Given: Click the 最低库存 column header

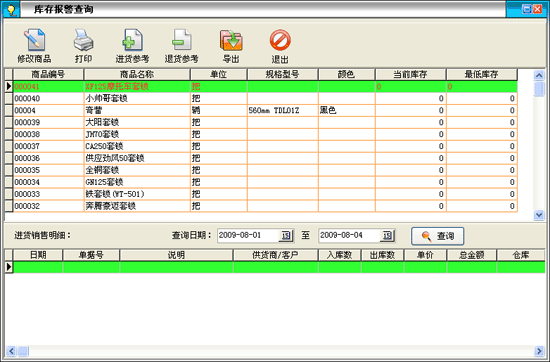Looking at the screenshot, I should [482, 74].
